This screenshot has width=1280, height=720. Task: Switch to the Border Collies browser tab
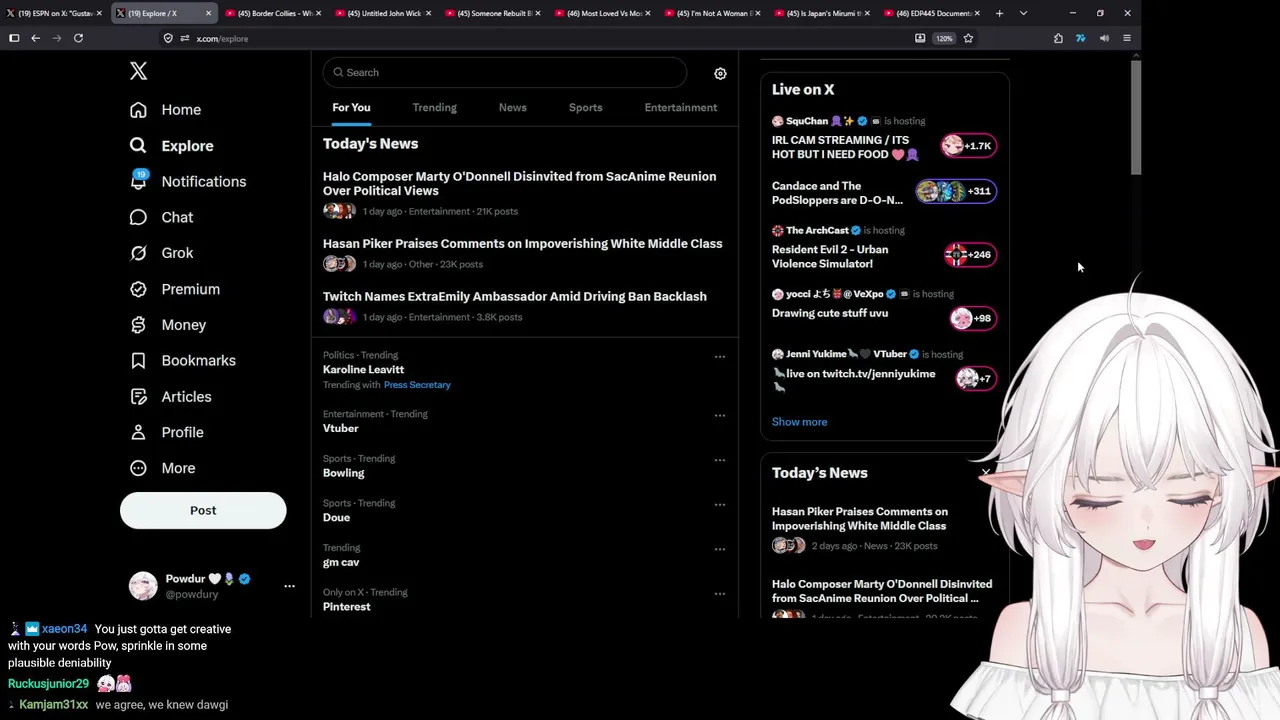(x=273, y=13)
